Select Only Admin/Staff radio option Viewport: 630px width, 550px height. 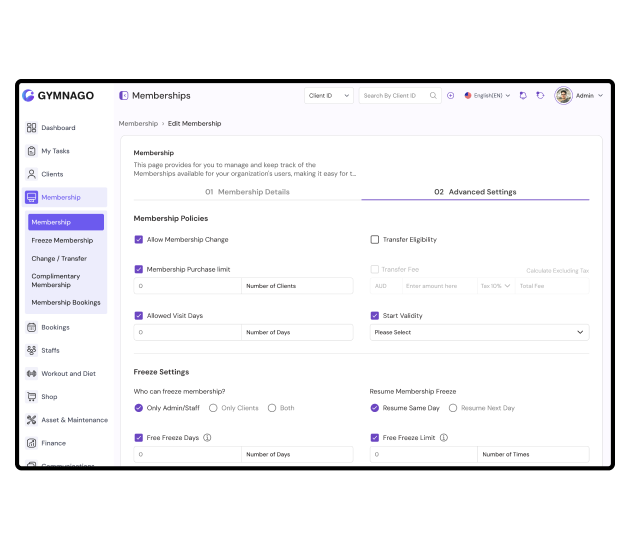coord(139,408)
